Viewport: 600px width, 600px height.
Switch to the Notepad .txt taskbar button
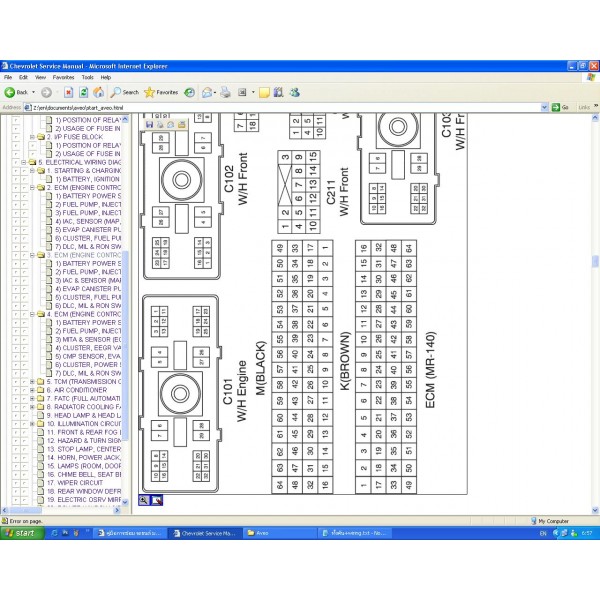(x=354, y=533)
